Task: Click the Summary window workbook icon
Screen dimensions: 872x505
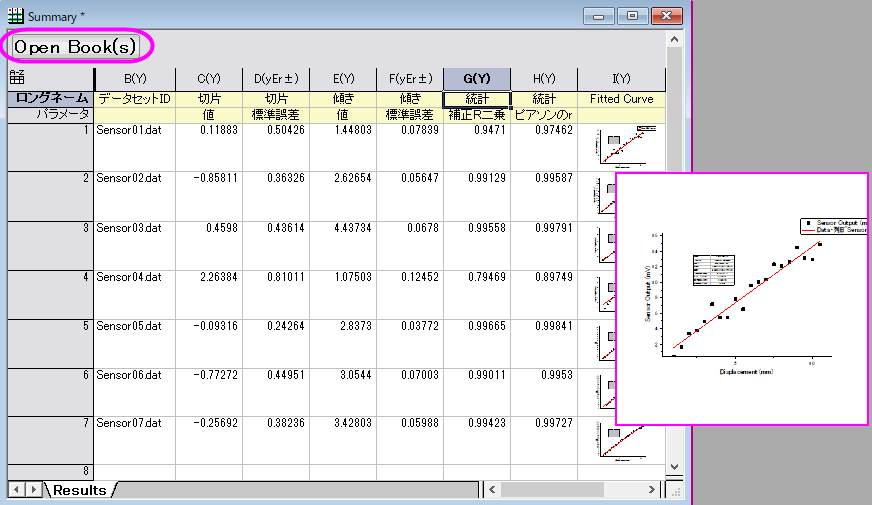Action: point(16,16)
